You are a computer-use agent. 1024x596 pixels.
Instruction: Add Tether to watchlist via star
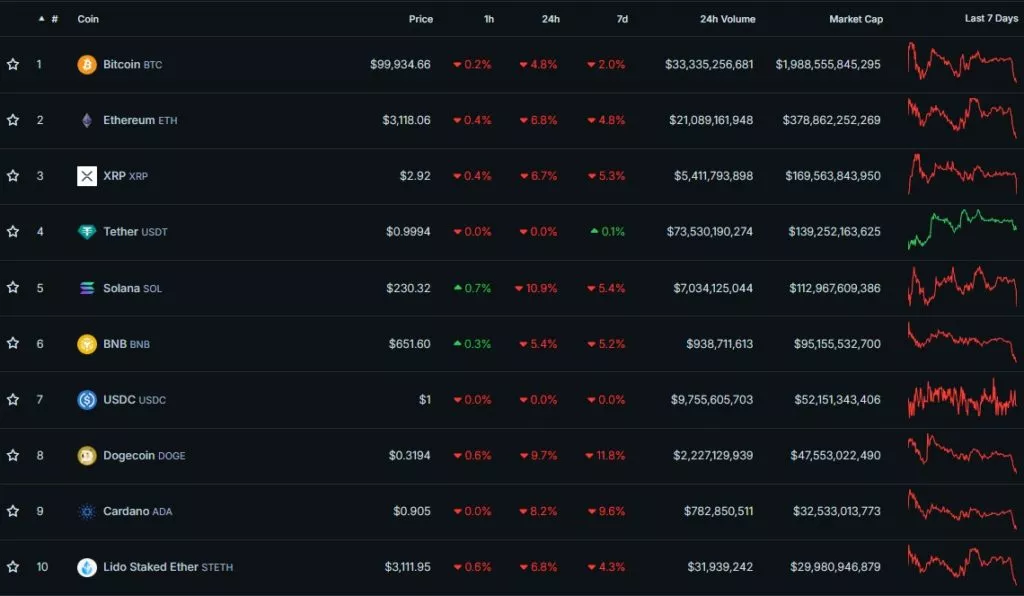(12, 231)
